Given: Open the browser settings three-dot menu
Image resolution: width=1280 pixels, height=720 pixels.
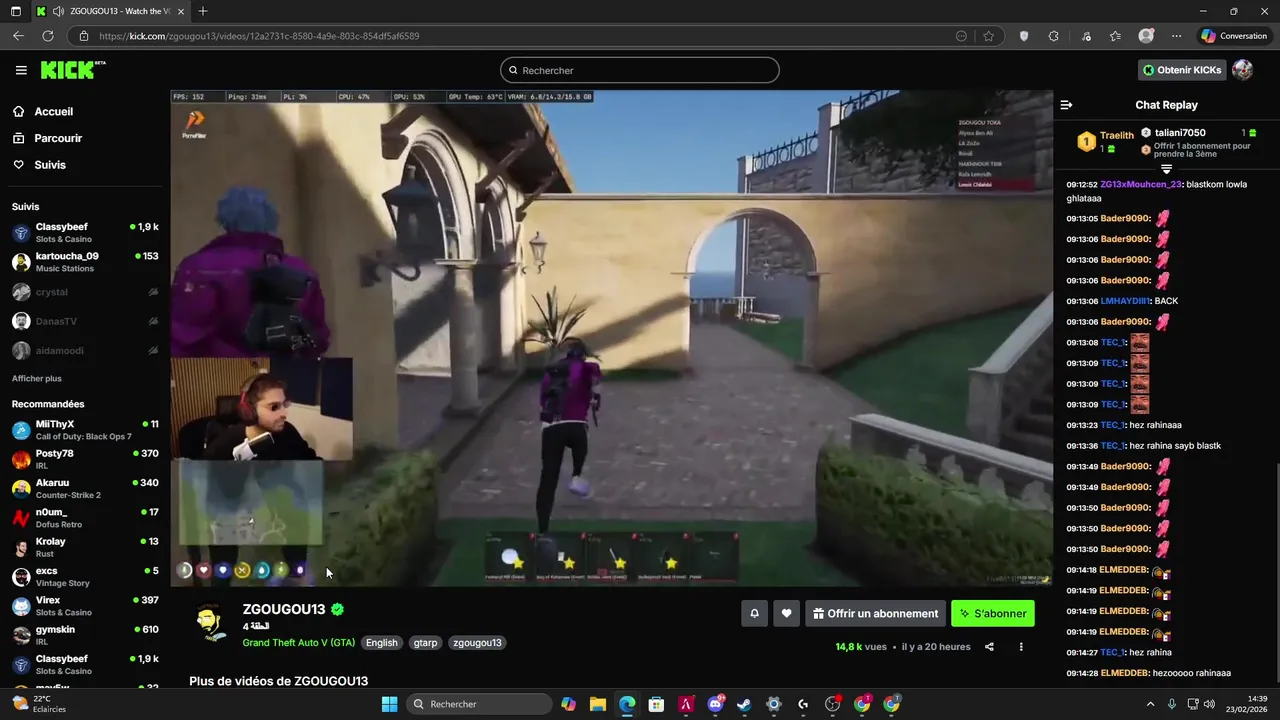Looking at the screenshot, I should [1176, 36].
